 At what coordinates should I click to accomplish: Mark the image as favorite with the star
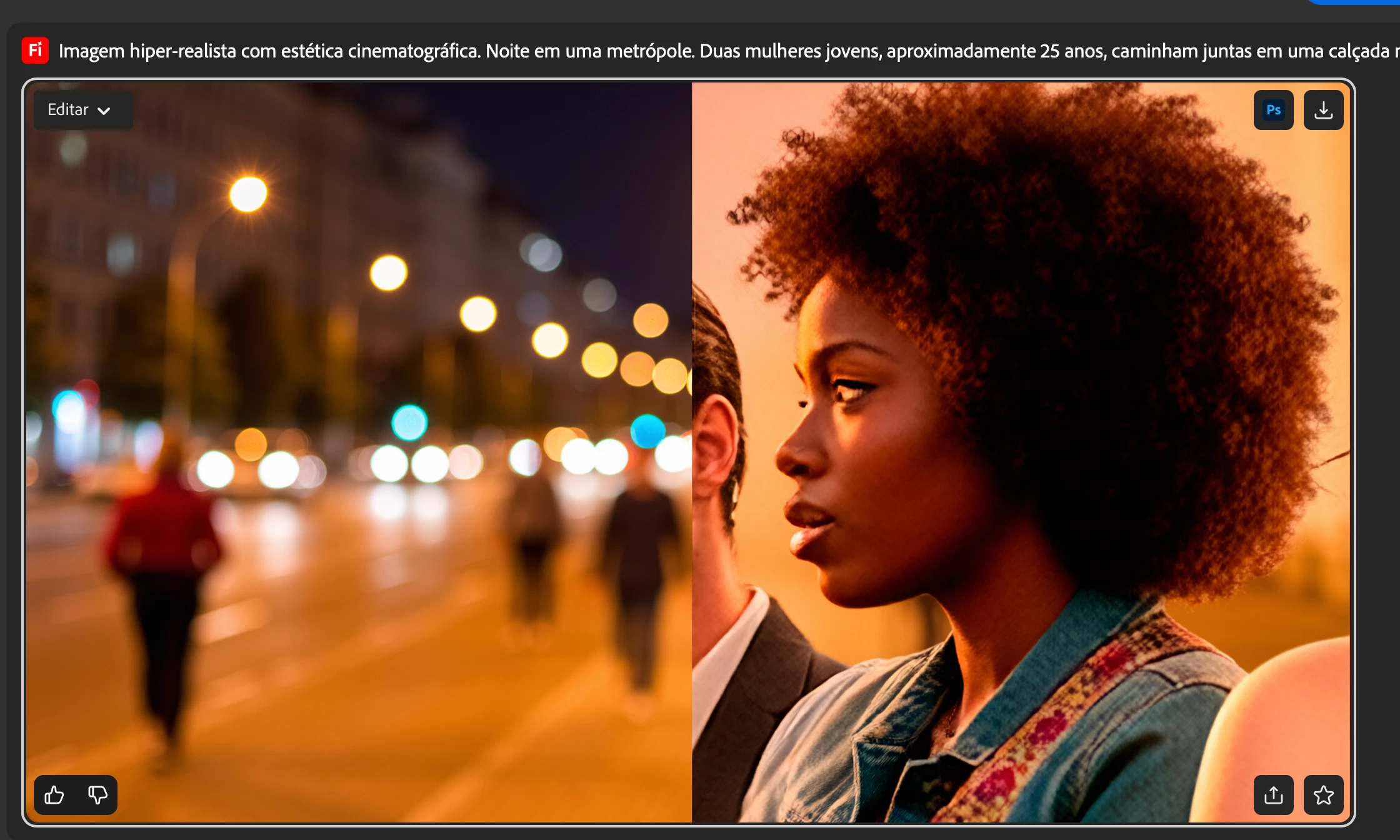pos(1323,795)
